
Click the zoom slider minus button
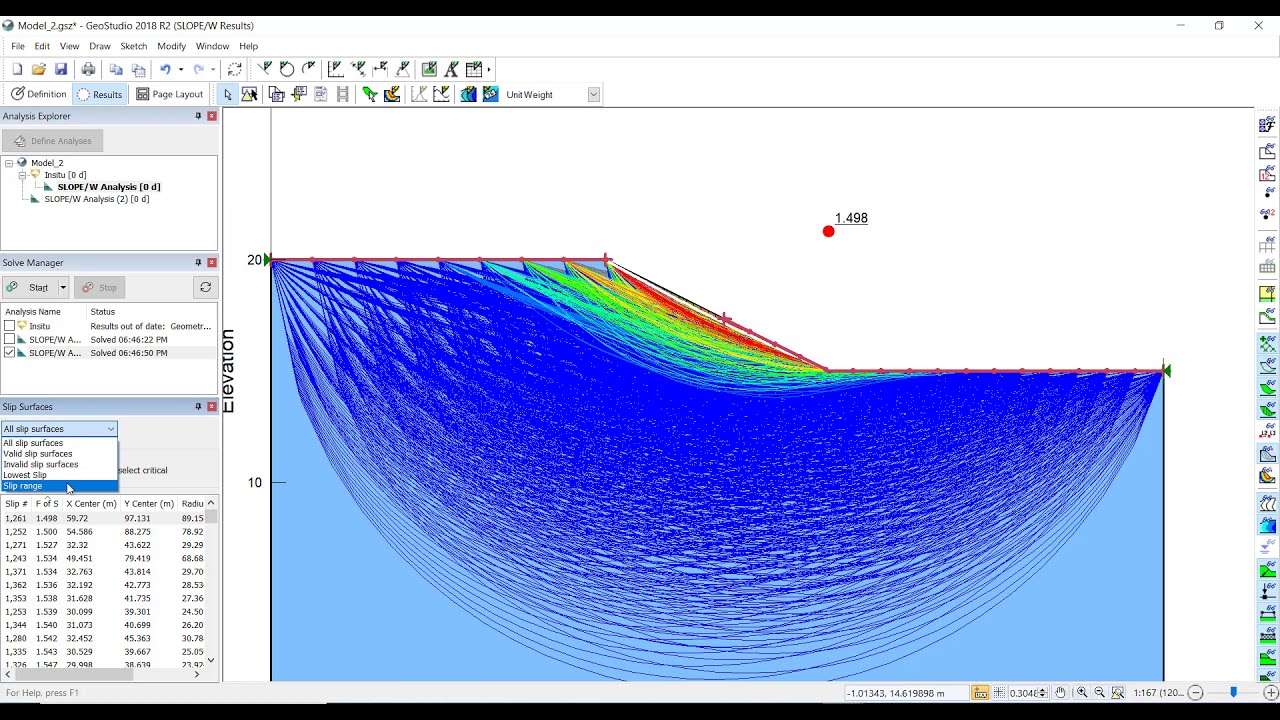pyautogui.click(x=1195, y=692)
